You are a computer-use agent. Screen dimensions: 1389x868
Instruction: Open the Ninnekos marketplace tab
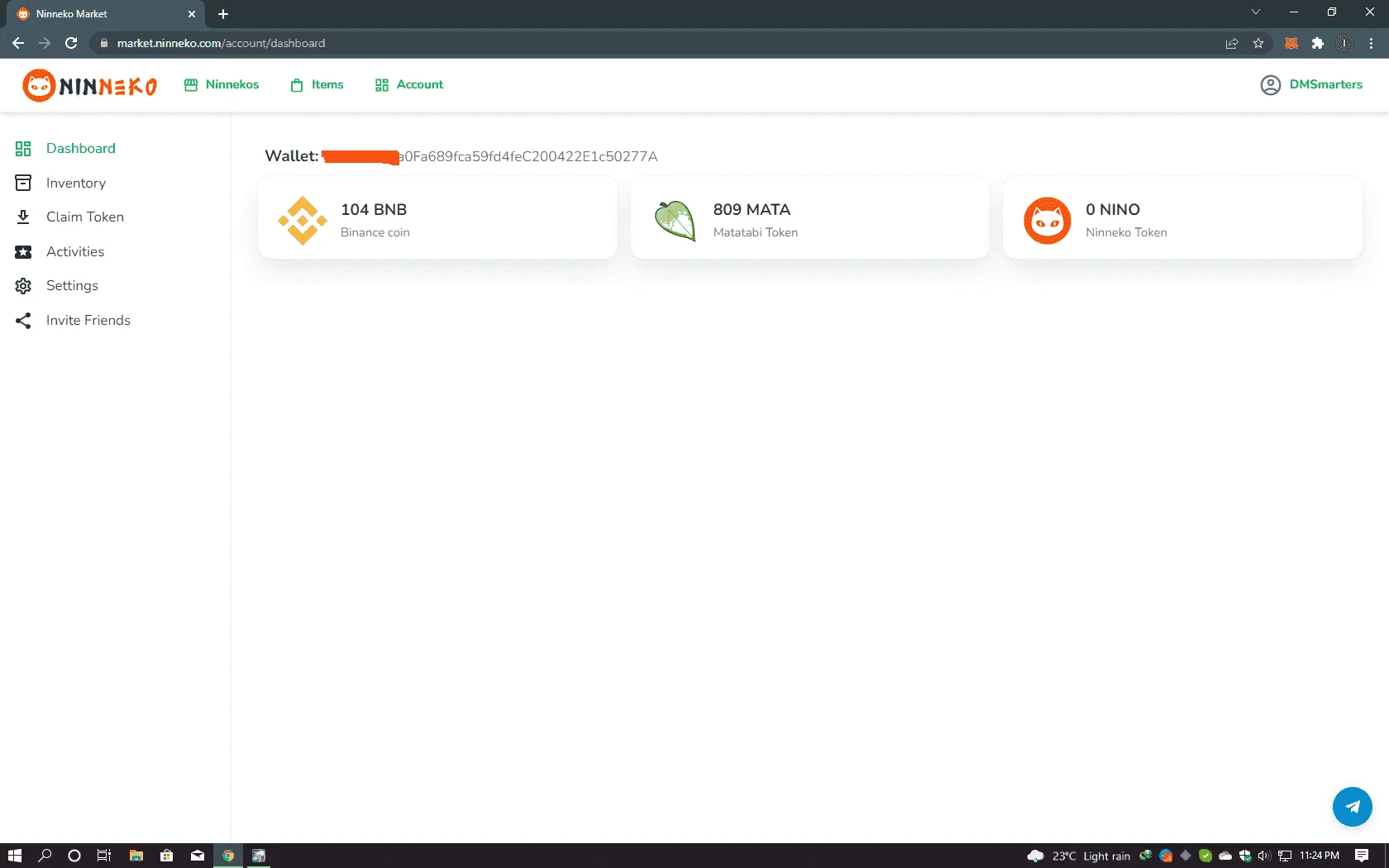pyautogui.click(x=222, y=84)
